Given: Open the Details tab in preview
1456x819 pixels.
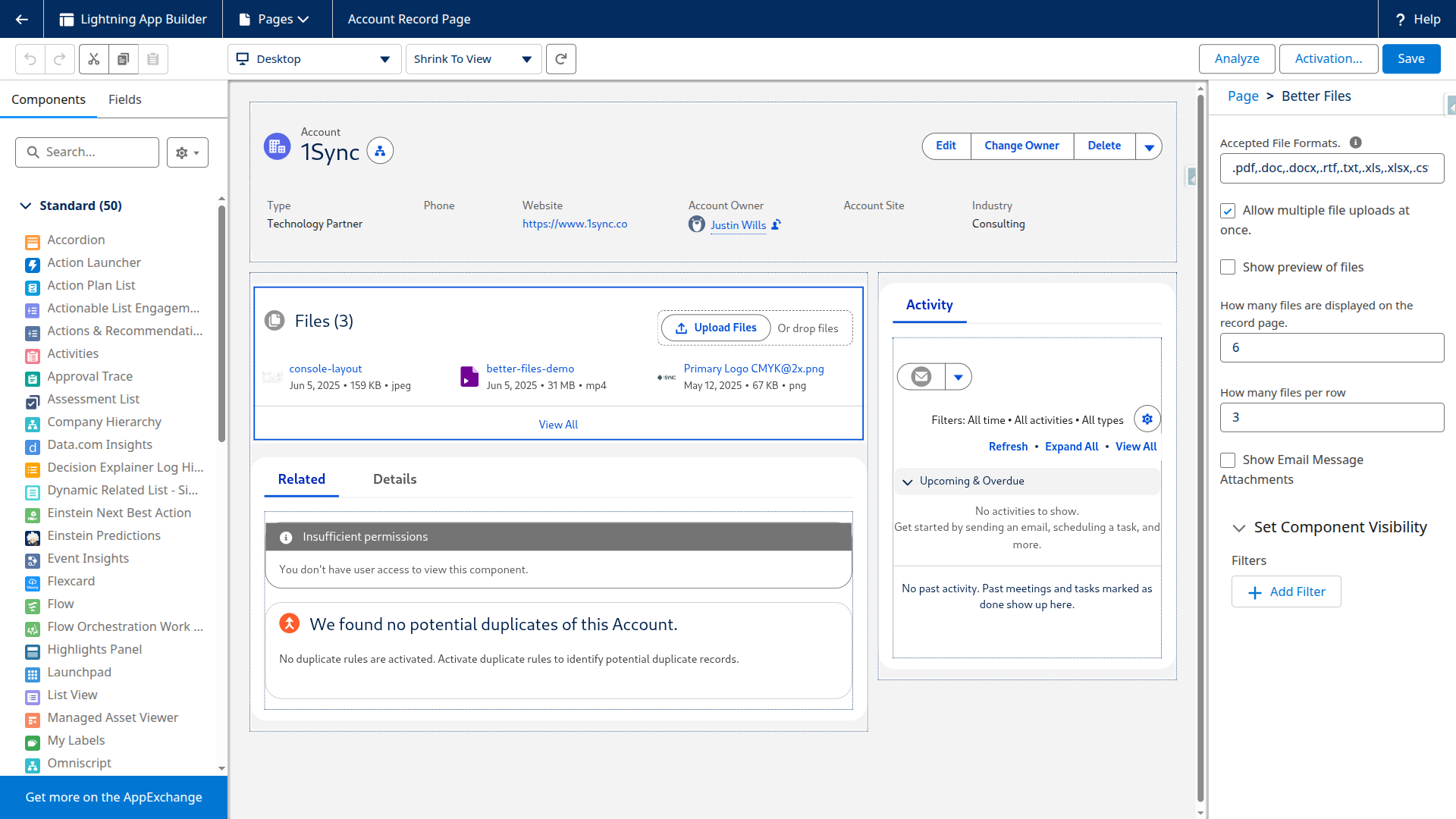Looking at the screenshot, I should click(394, 479).
